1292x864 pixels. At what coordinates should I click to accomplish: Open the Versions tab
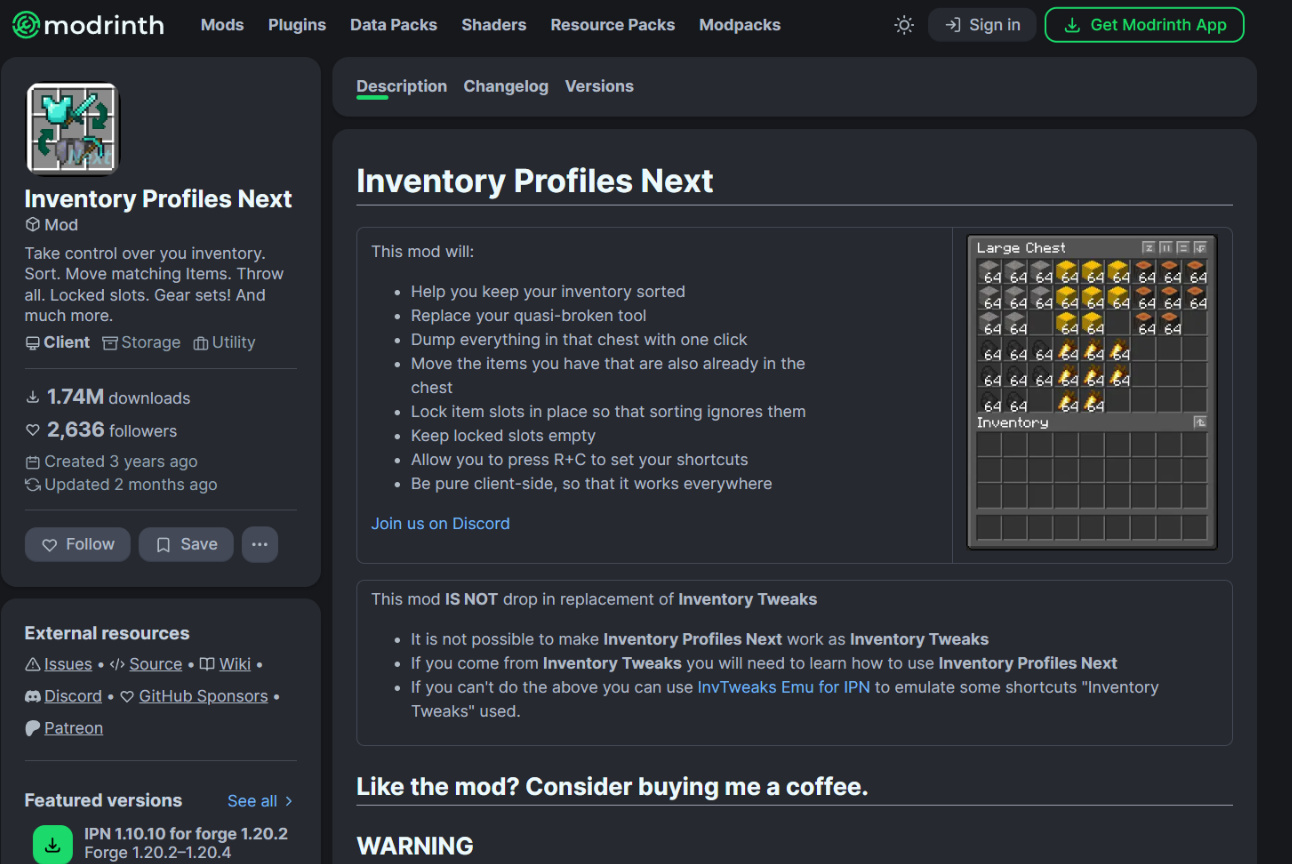pyautogui.click(x=599, y=86)
